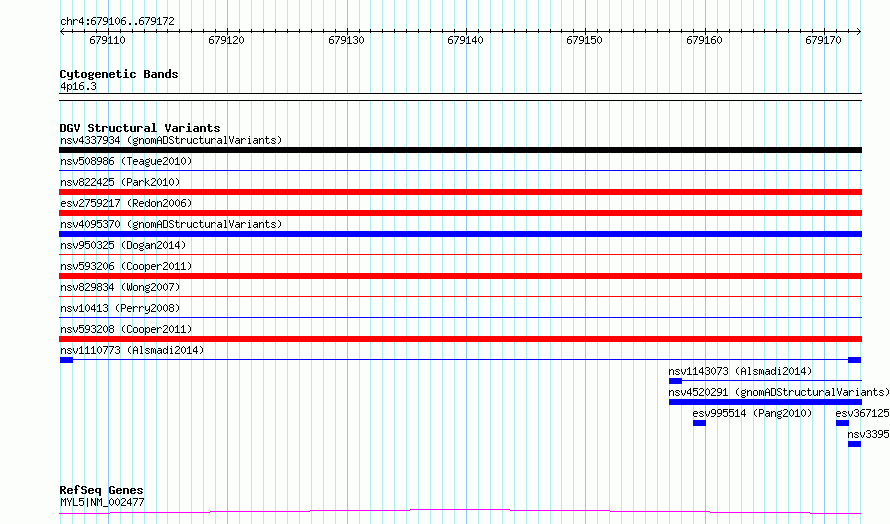The image size is (890, 524).
Task: Open variant nsv593206 (Cooper2011)
Action: pyautogui.click(x=126, y=266)
